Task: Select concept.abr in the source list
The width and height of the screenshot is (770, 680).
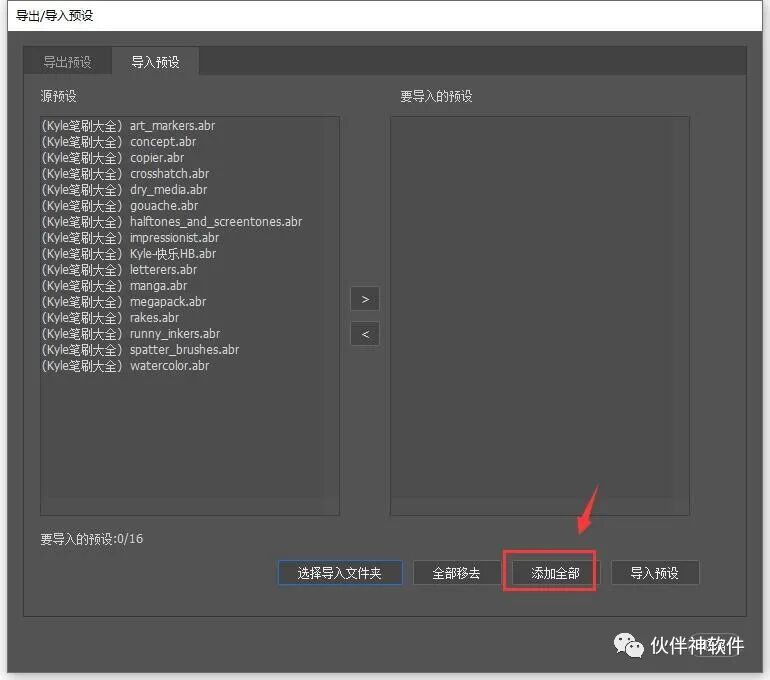Action: tap(119, 142)
